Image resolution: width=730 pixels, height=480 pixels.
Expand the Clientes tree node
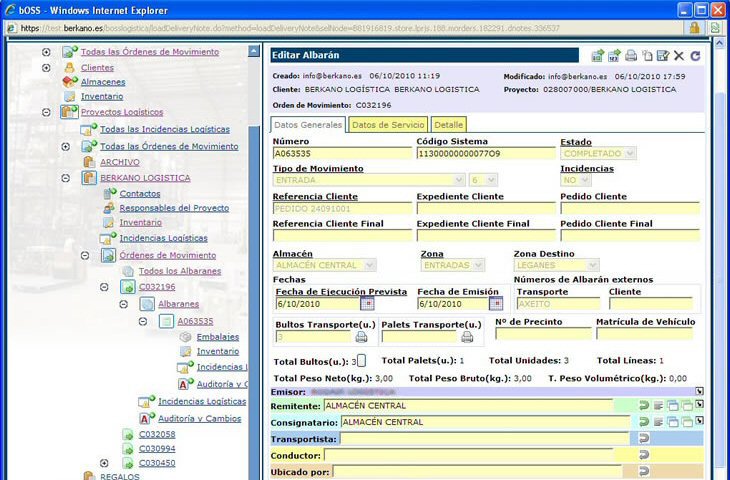(x=46, y=66)
